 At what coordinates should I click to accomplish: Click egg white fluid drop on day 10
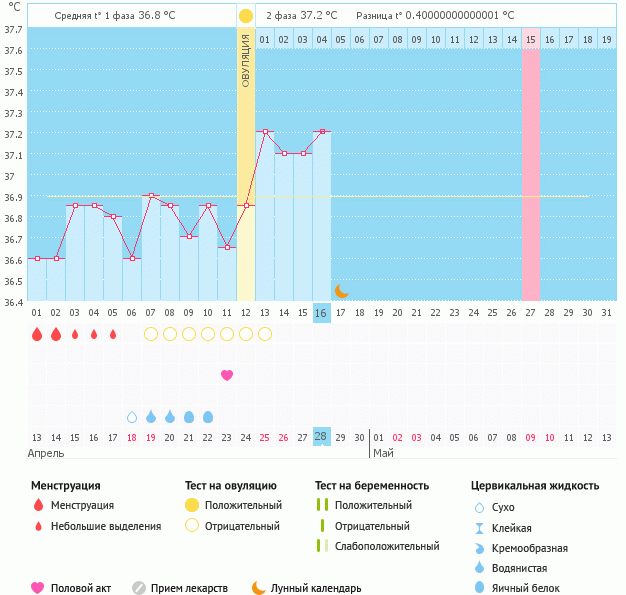[208, 416]
